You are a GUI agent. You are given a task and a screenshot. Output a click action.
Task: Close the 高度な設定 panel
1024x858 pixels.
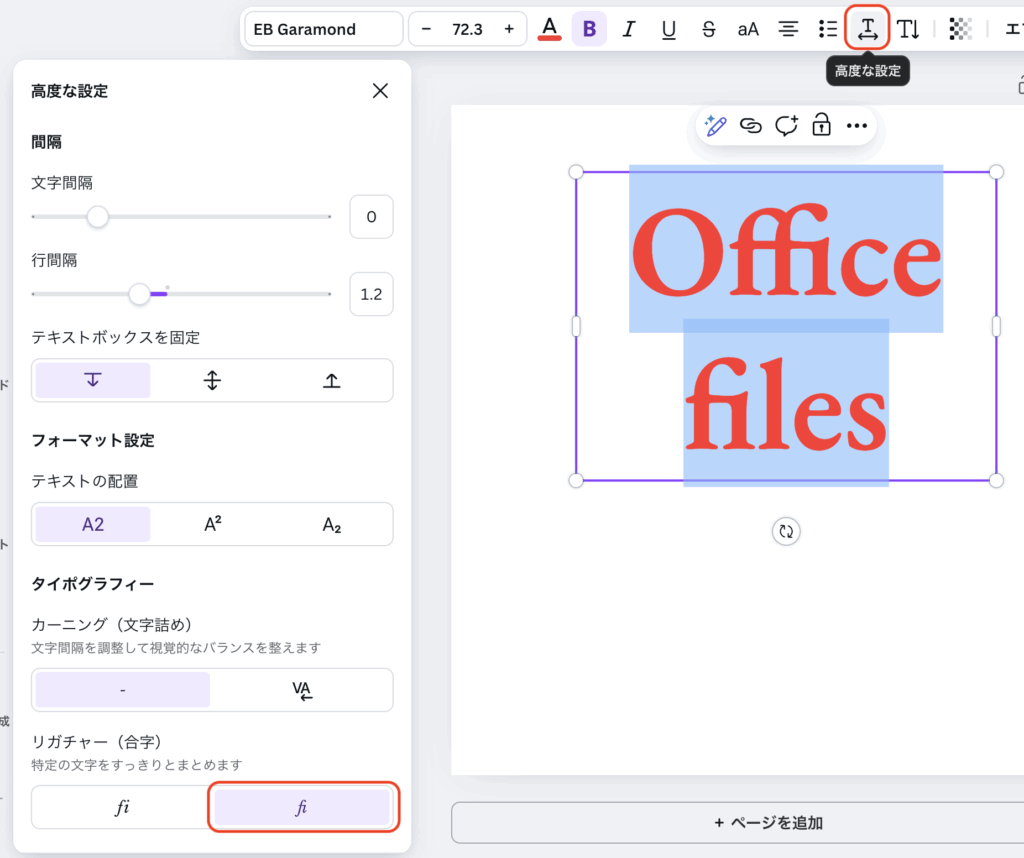380,91
